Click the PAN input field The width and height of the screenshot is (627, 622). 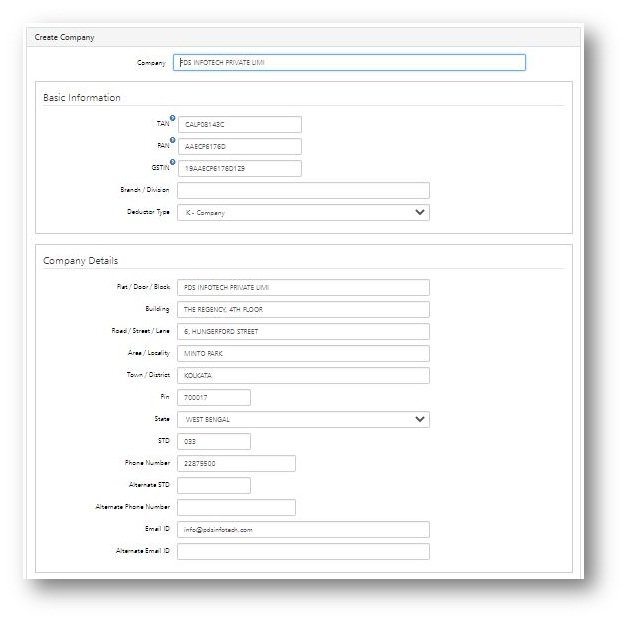(240, 146)
